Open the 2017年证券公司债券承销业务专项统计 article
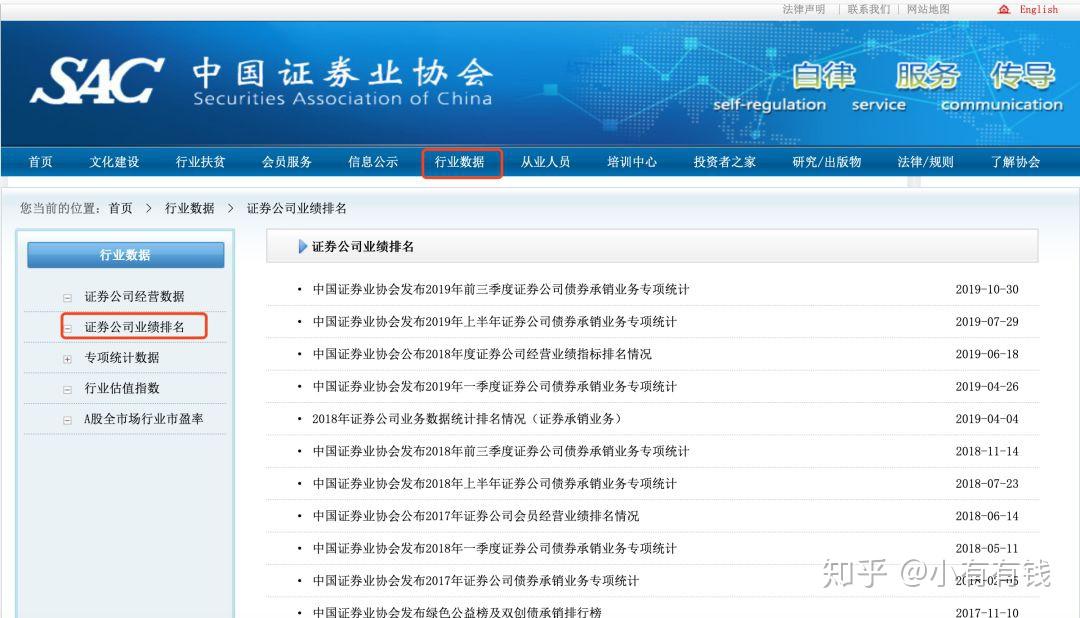Image resolution: width=1080 pixels, height=618 pixels. (476, 581)
